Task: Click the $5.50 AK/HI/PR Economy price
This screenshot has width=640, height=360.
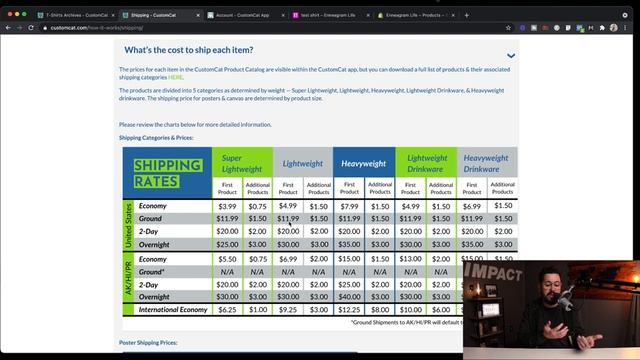Action: click(x=227, y=259)
